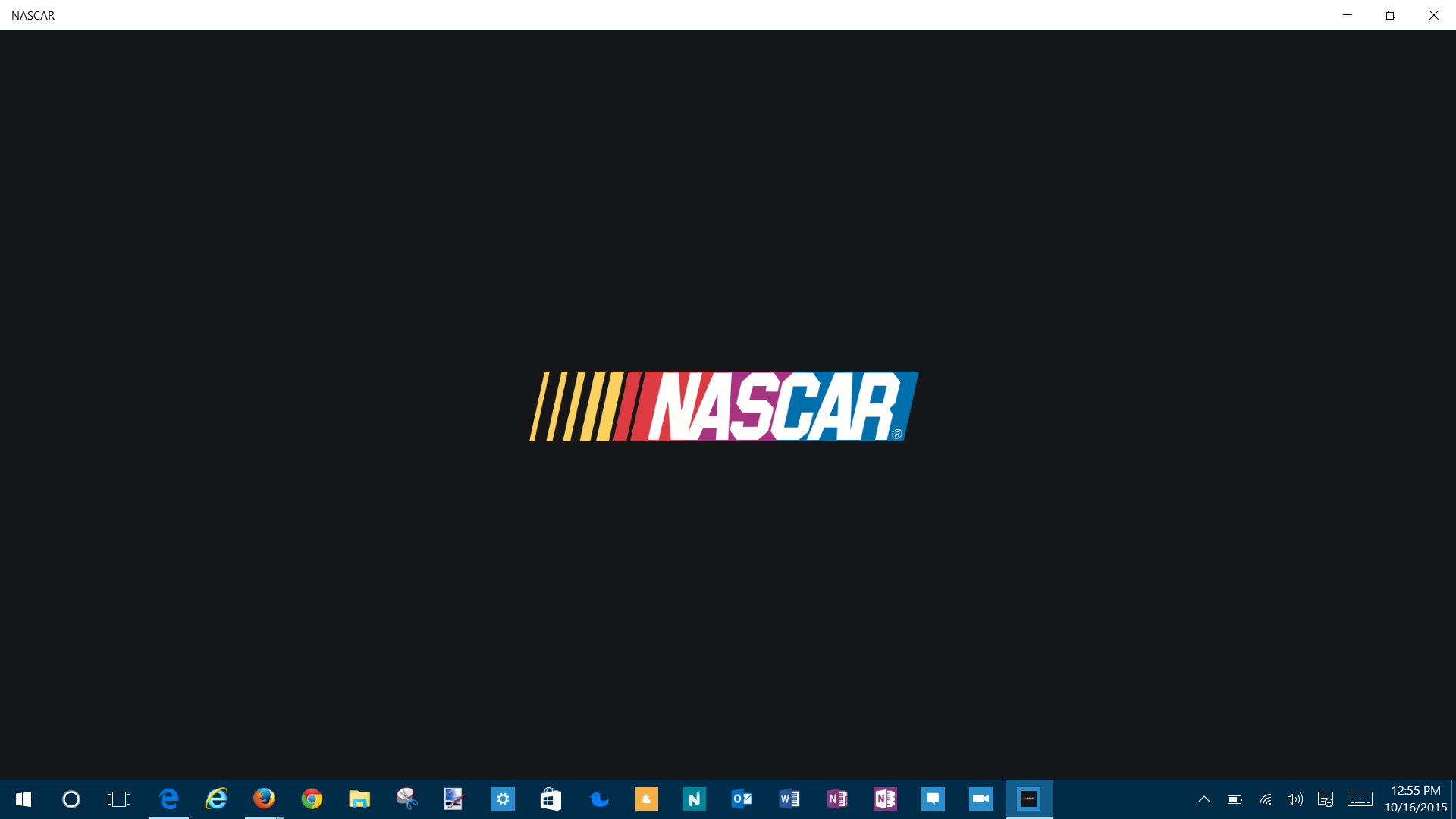Open the volume control speaker icon
Image resolution: width=1456 pixels, height=819 pixels.
[x=1294, y=799]
